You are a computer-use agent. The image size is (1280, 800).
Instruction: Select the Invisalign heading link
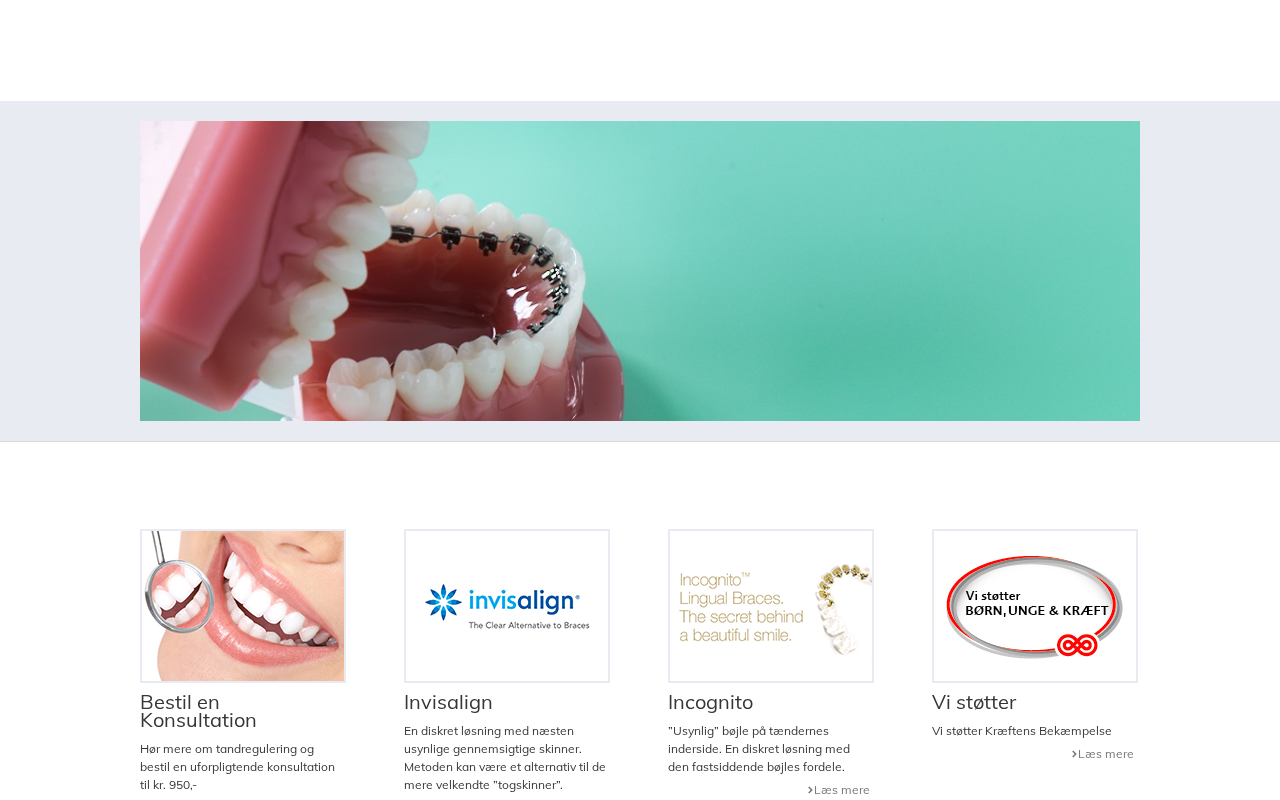click(x=448, y=702)
